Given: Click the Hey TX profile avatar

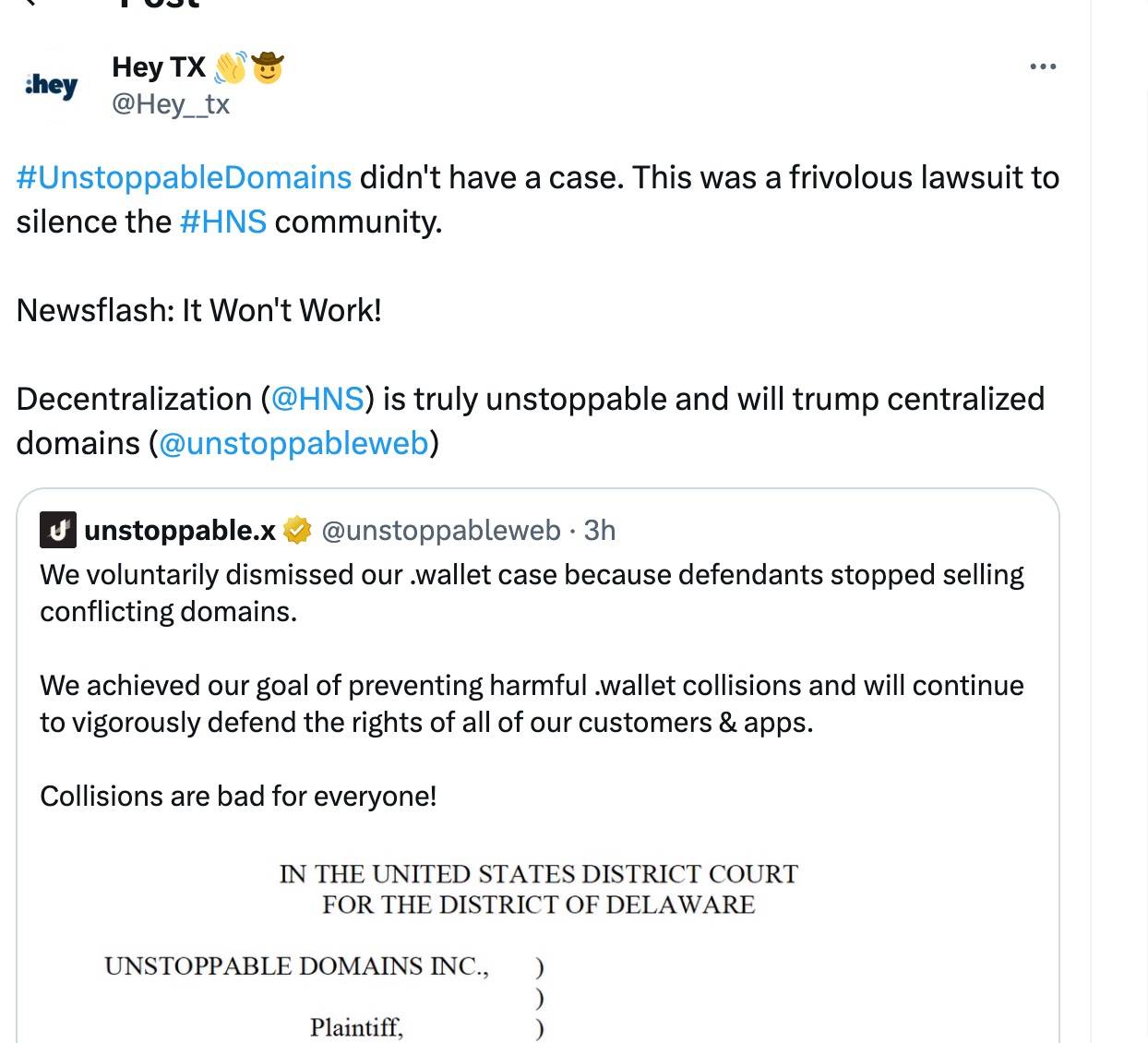Looking at the screenshot, I should [52, 85].
